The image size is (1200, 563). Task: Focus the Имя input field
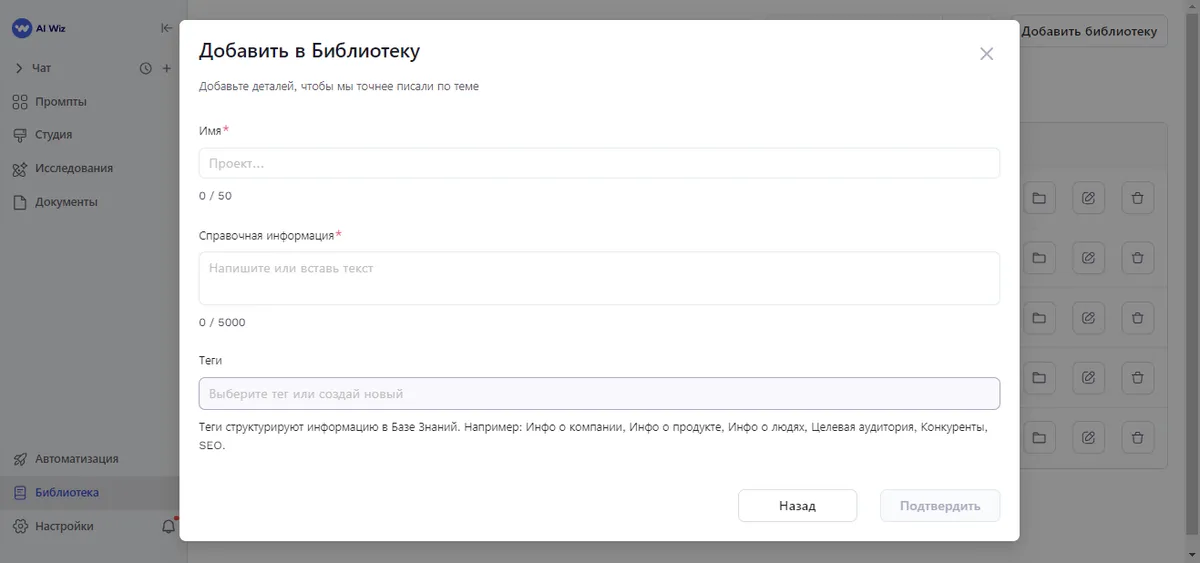point(599,164)
